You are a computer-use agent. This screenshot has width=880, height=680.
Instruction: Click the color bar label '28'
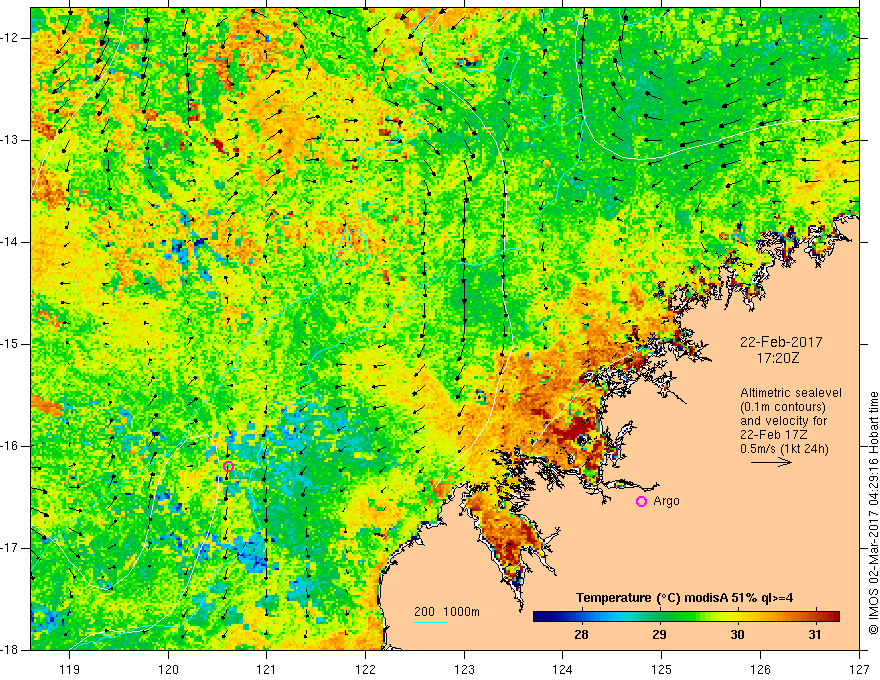pos(581,635)
